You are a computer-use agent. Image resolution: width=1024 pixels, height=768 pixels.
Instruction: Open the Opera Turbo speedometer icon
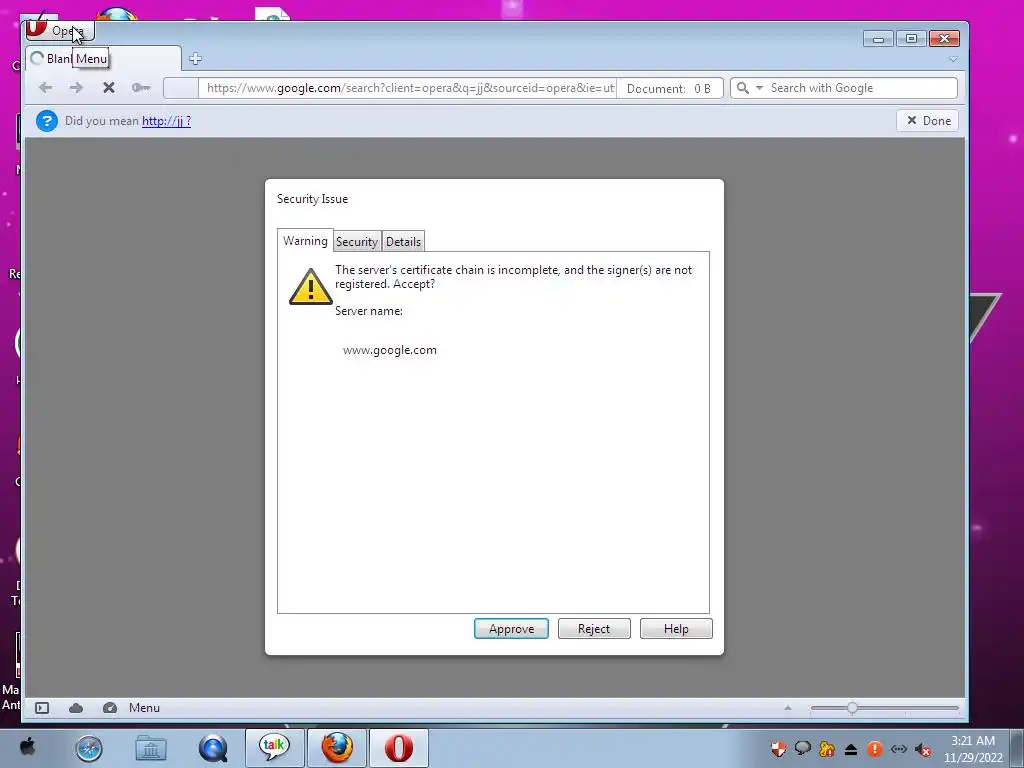click(x=110, y=708)
